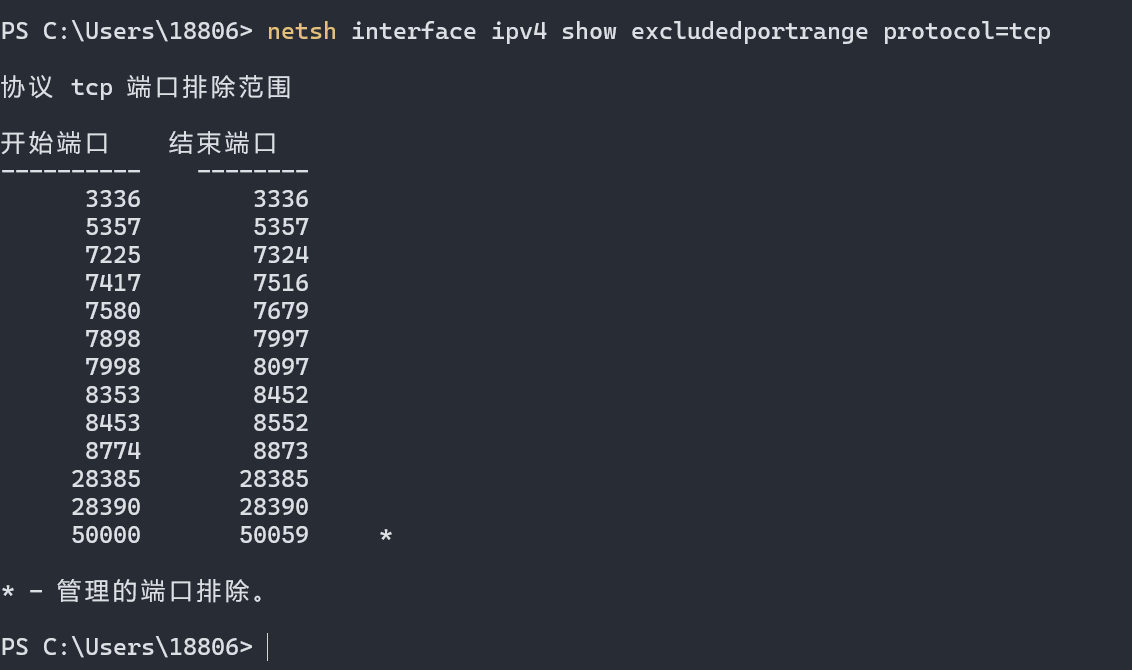Click the netsh command word

coord(301,31)
